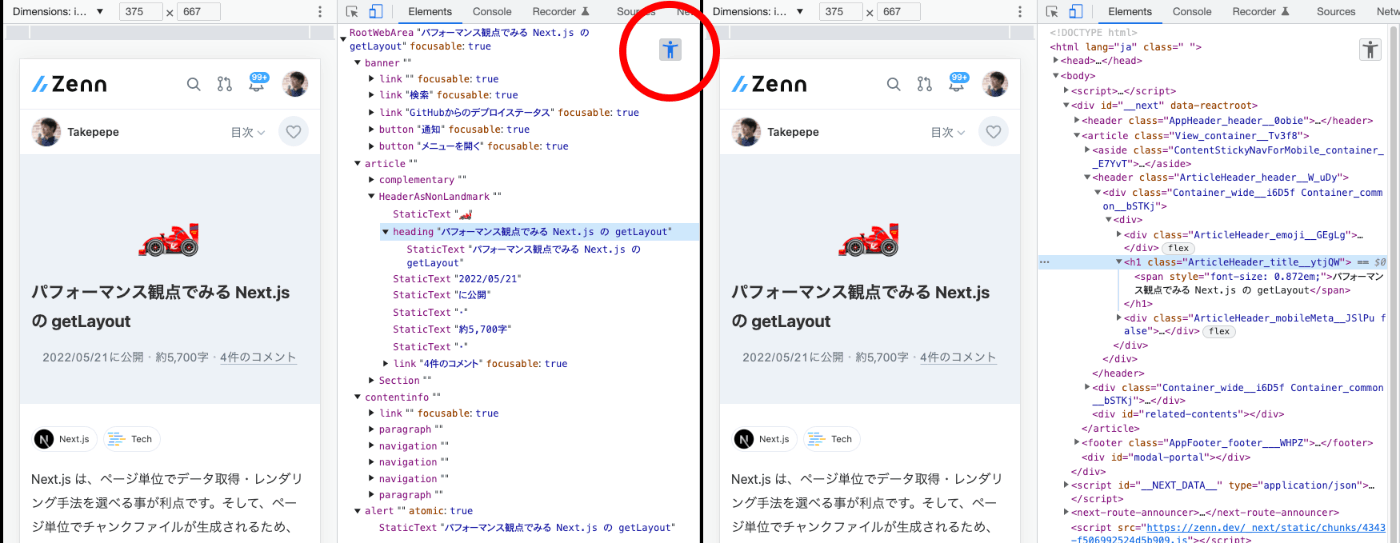The width and height of the screenshot is (1400, 543).
Task: Expand the complementary node in the accessibility tree
Action: tap(372, 180)
